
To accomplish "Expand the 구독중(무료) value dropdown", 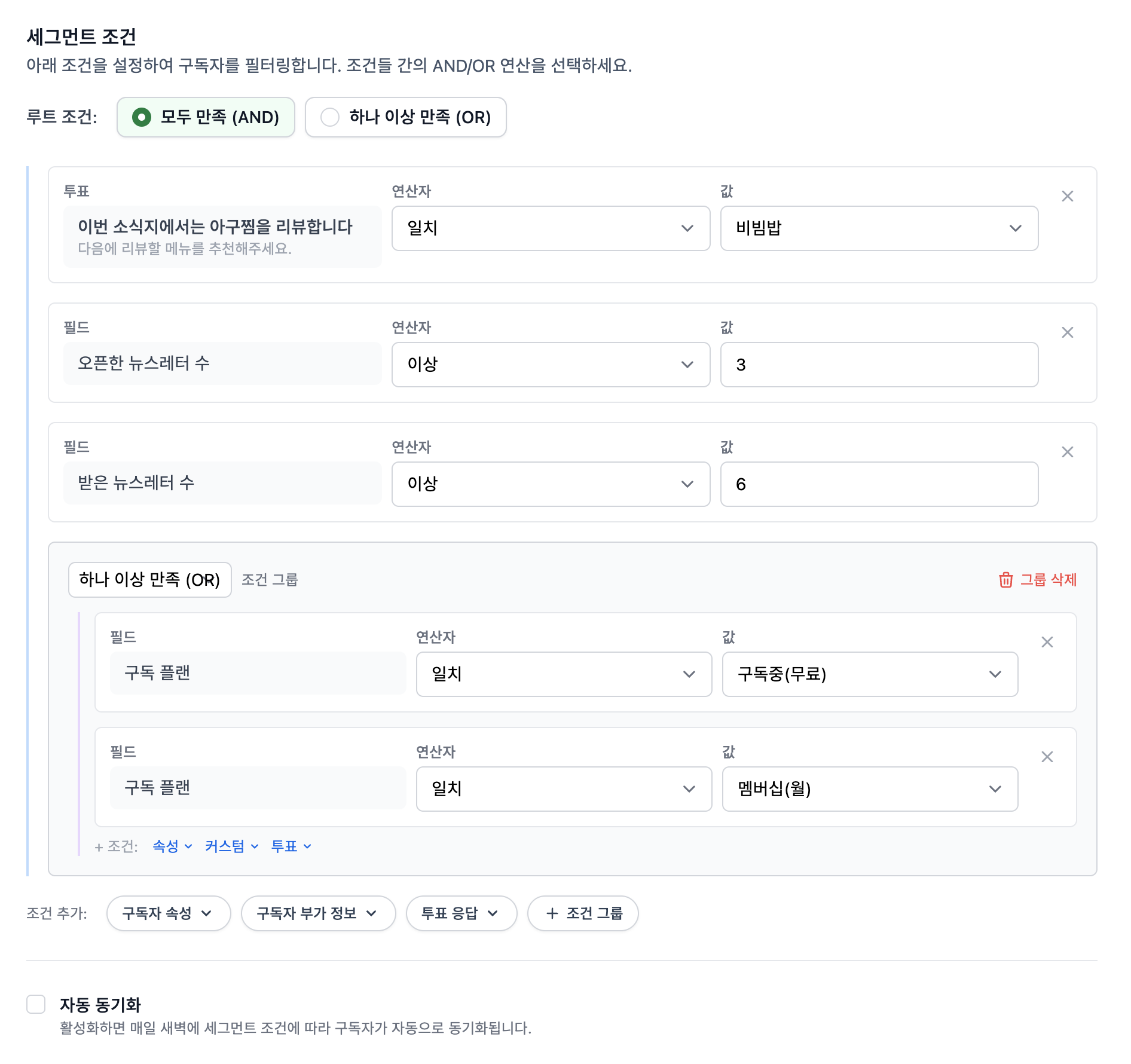I will [x=869, y=674].
